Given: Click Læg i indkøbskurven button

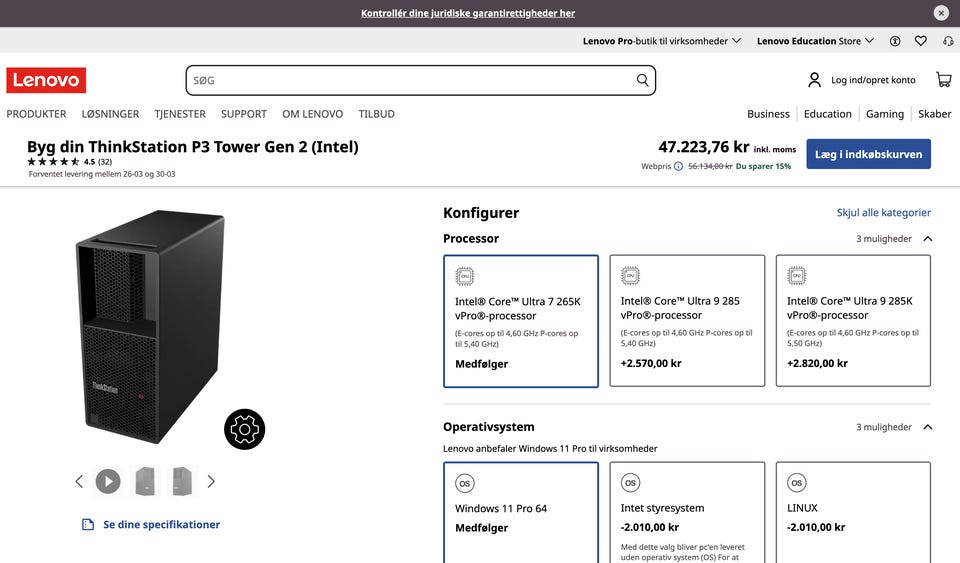Looking at the screenshot, I should click(x=868, y=154).
